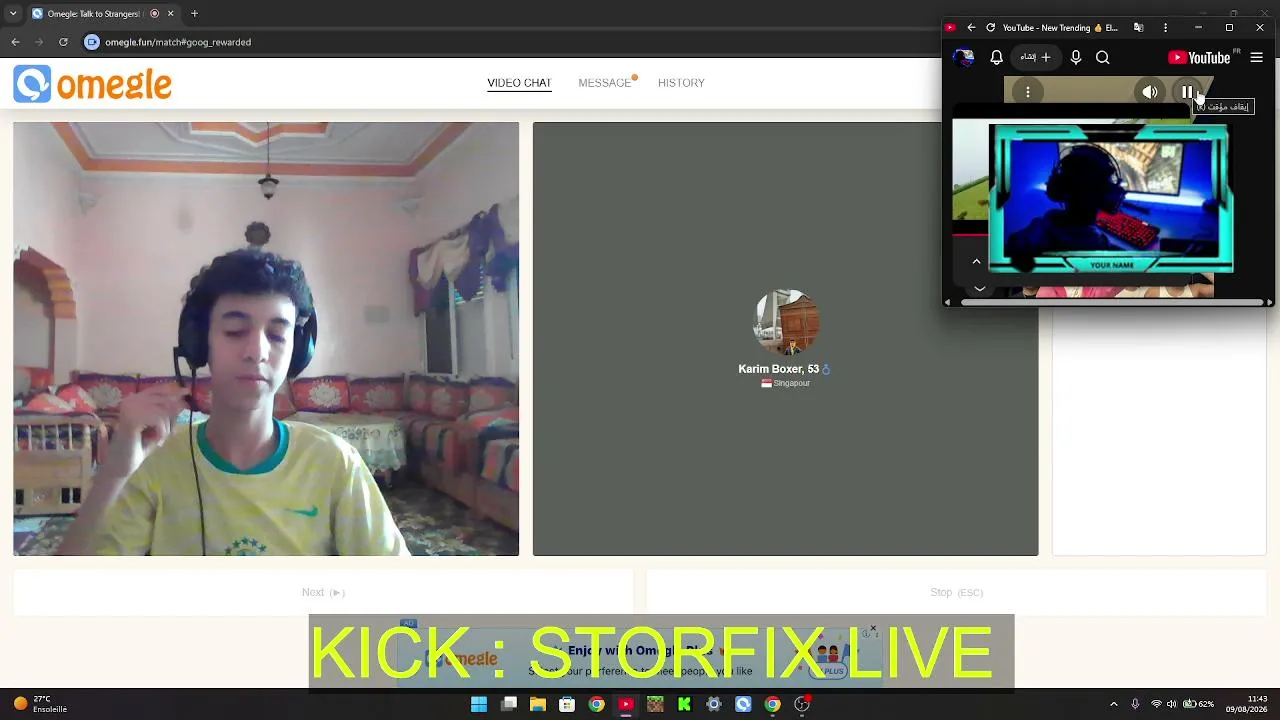Reload the Omegle page

(x=63, y=42)
